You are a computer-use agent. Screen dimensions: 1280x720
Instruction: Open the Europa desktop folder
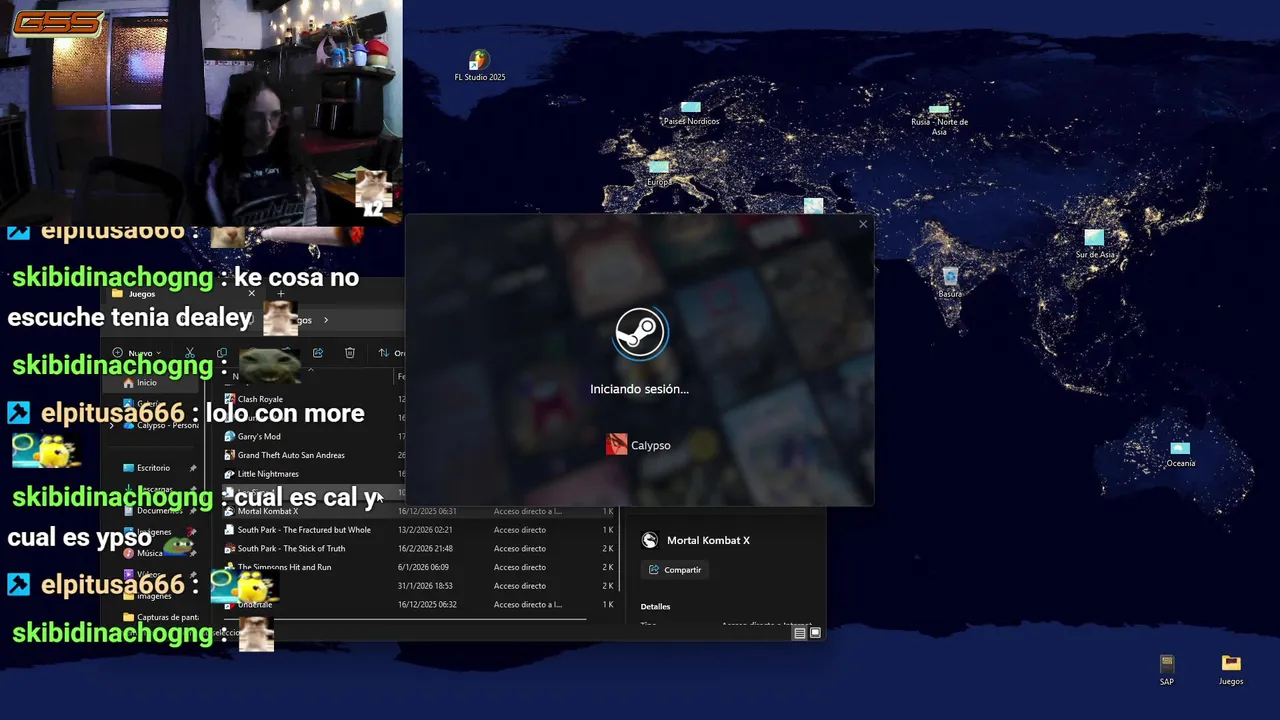point(658,173)
